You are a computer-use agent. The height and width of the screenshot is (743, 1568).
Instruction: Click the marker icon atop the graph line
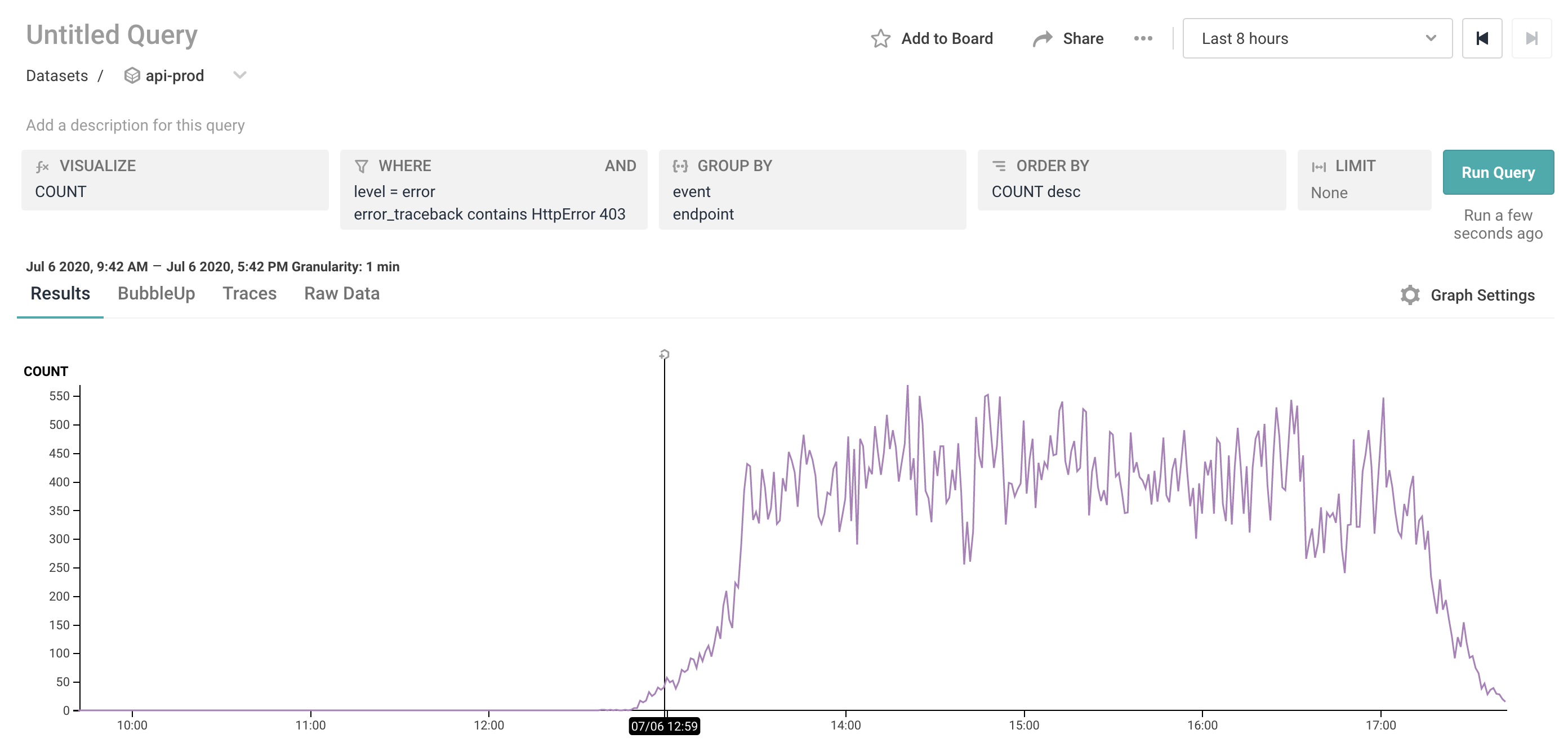[664, 354]
